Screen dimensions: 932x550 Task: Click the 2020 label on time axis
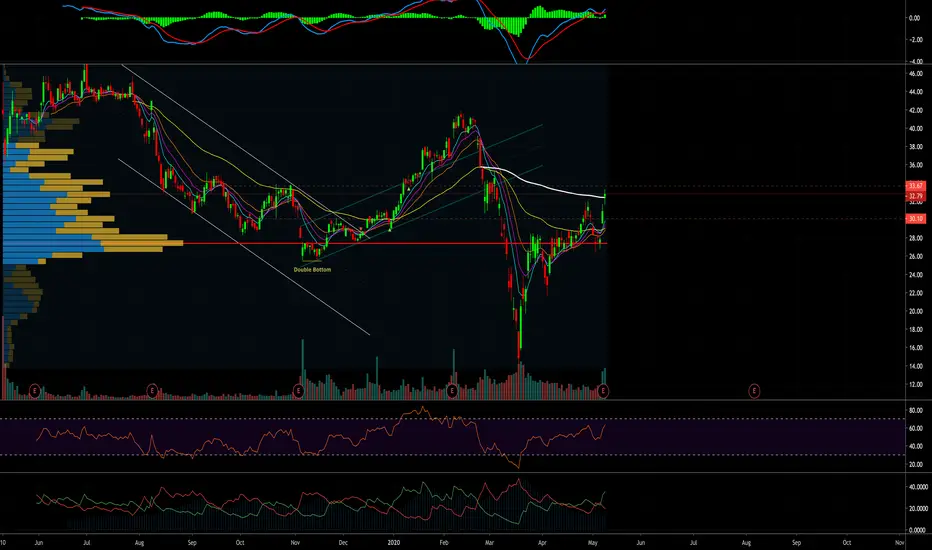[x=393, y=542]
